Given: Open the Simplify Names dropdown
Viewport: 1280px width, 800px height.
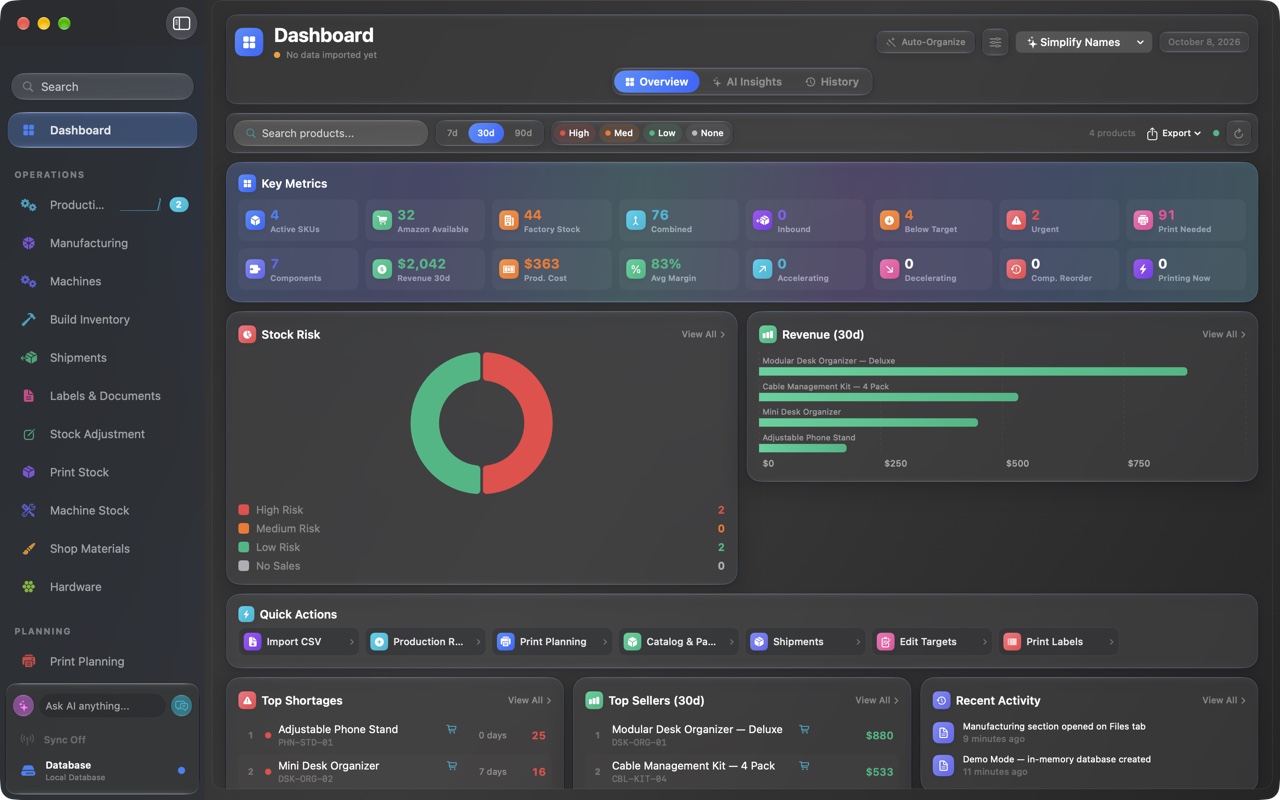Looking at the screenshot, I should [1084, 42].
